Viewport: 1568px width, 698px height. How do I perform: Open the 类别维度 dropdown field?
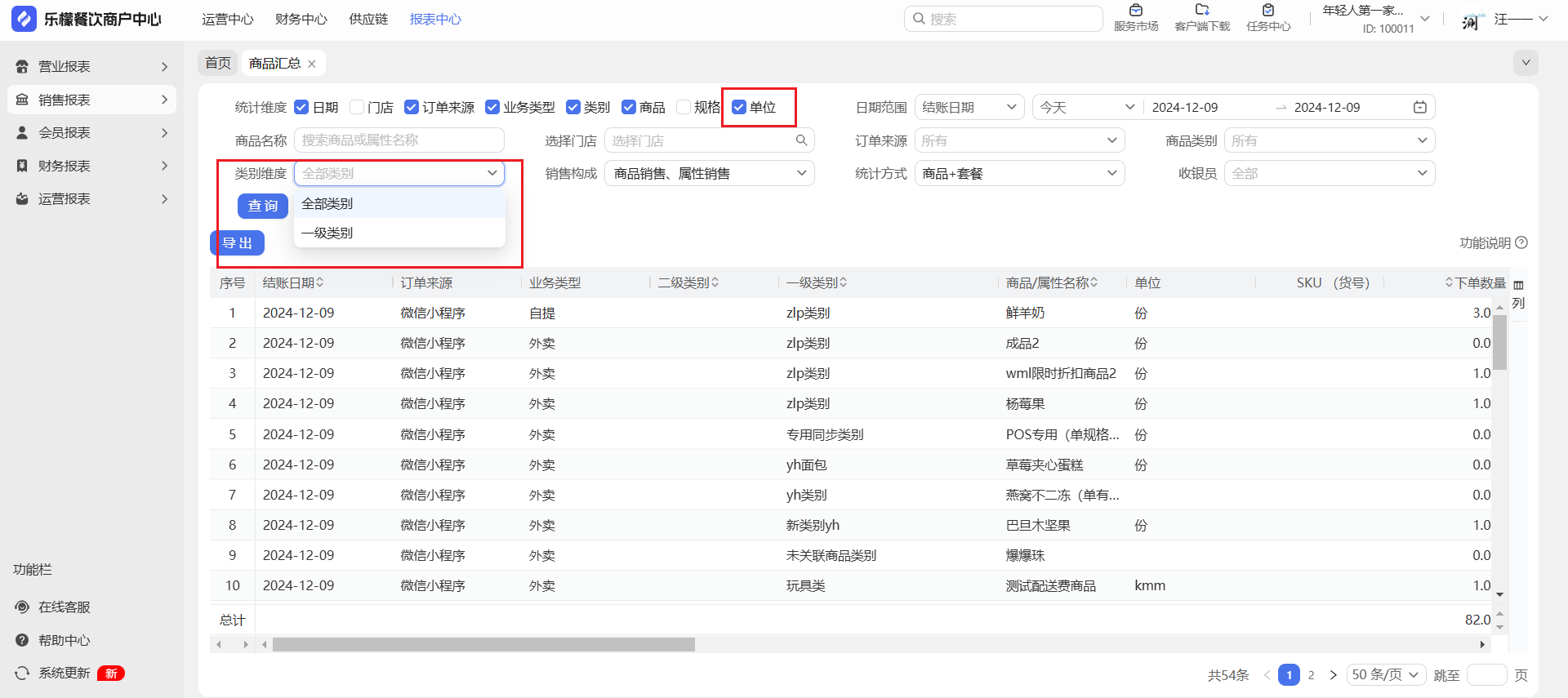399,173
